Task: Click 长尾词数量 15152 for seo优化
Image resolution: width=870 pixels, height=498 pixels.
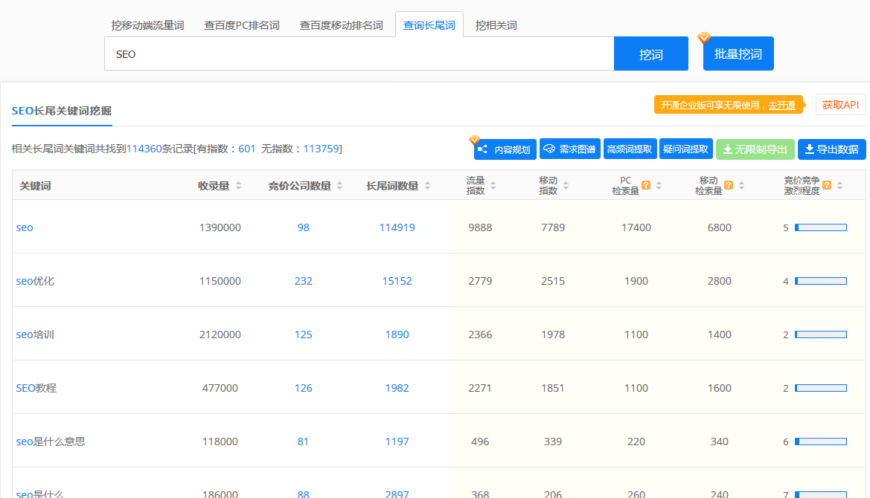Action: pyautogui.click(x=397, y=281)
